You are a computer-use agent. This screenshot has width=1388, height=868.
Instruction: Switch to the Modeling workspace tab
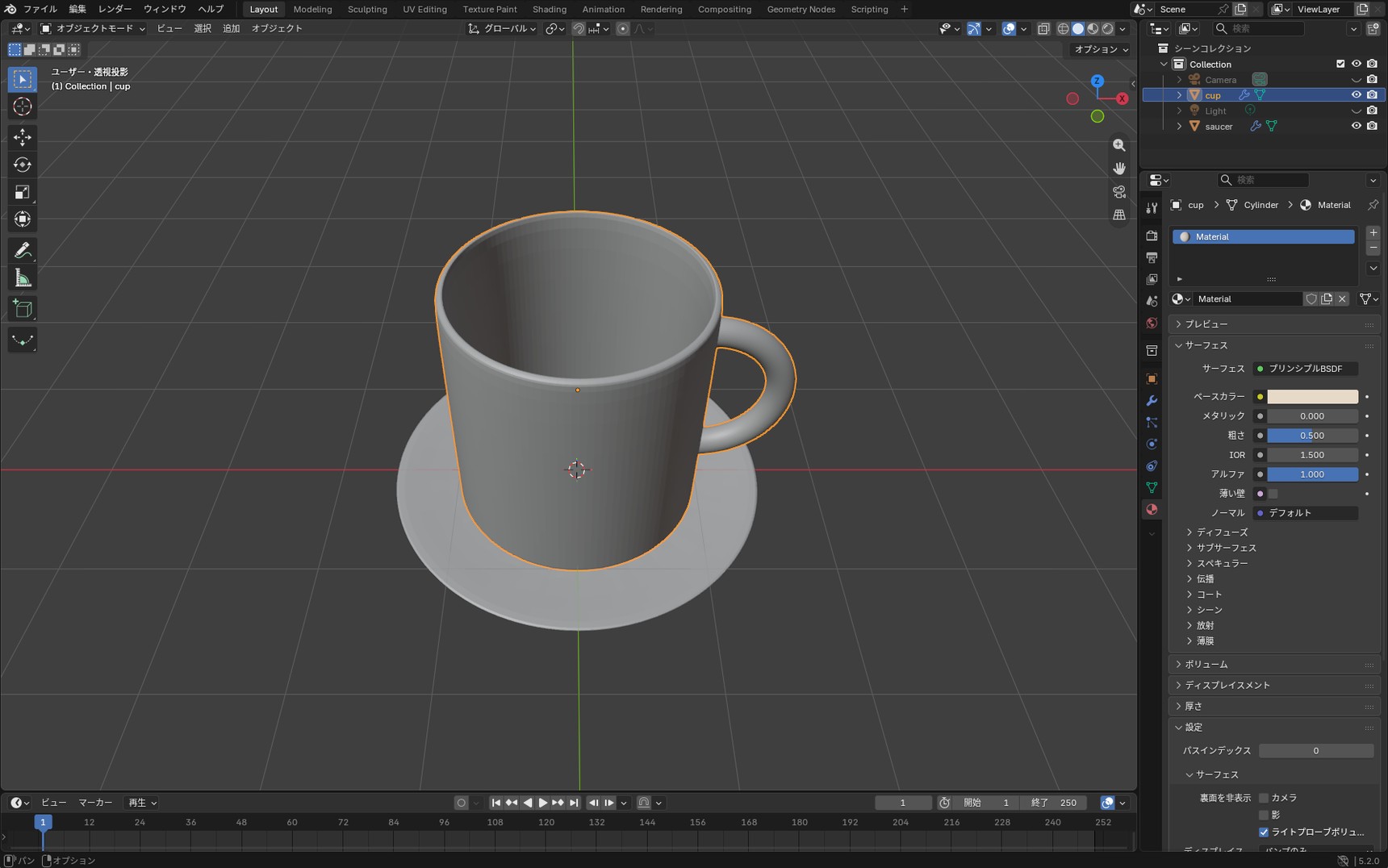click(312, 9)
